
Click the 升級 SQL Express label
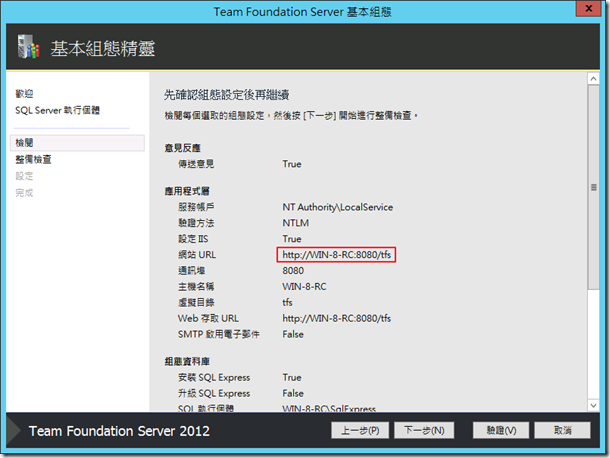(214, 393)
